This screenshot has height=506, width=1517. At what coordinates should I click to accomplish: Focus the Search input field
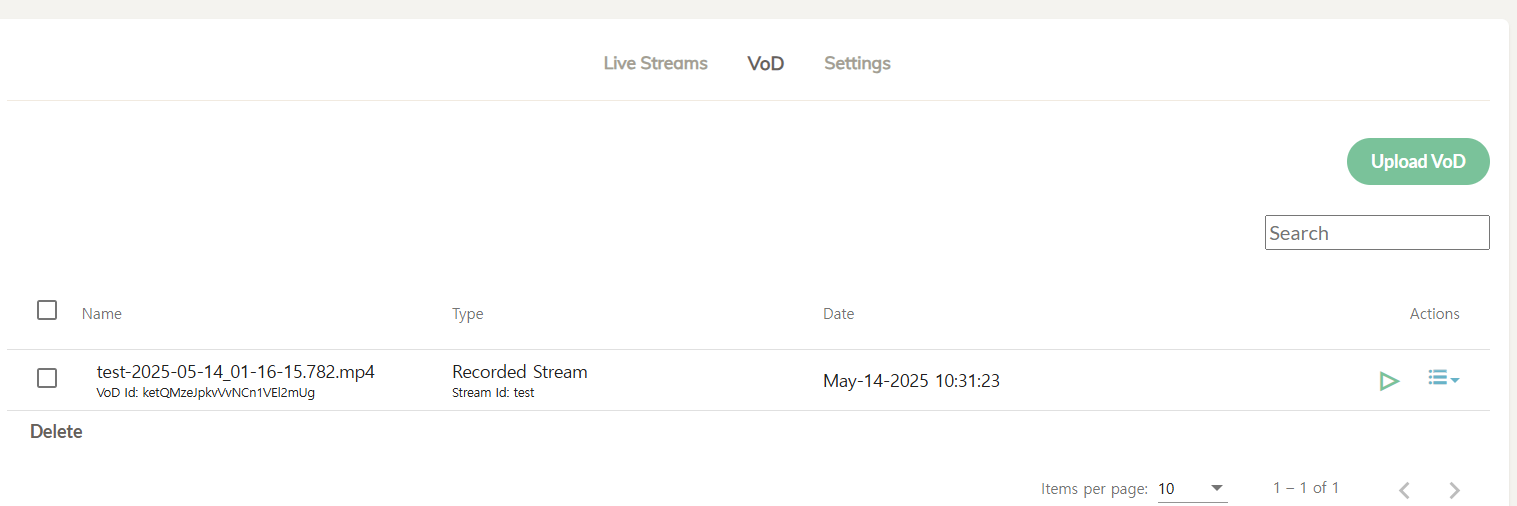[1377, 233]
